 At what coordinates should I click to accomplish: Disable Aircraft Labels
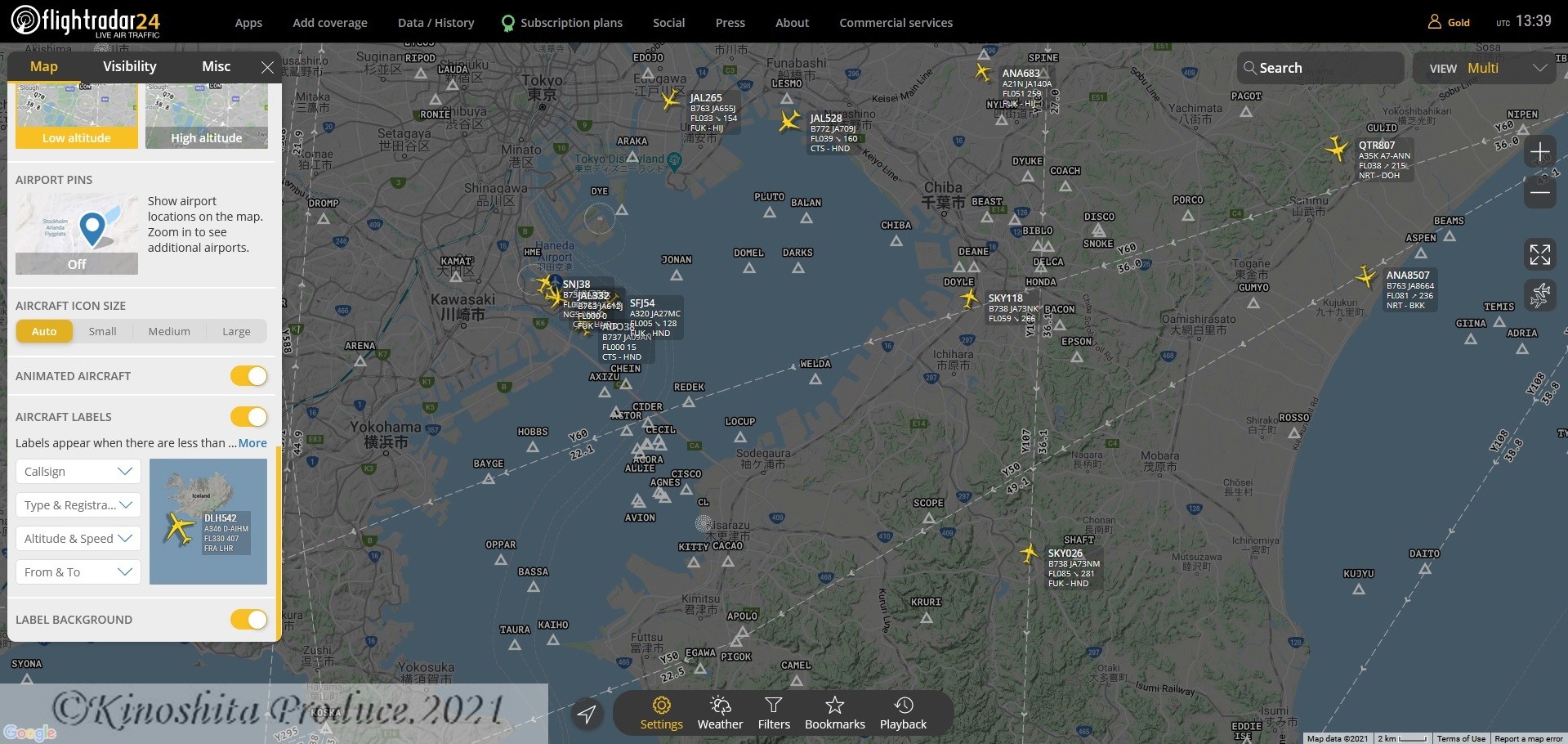click(x=249, y=416)
